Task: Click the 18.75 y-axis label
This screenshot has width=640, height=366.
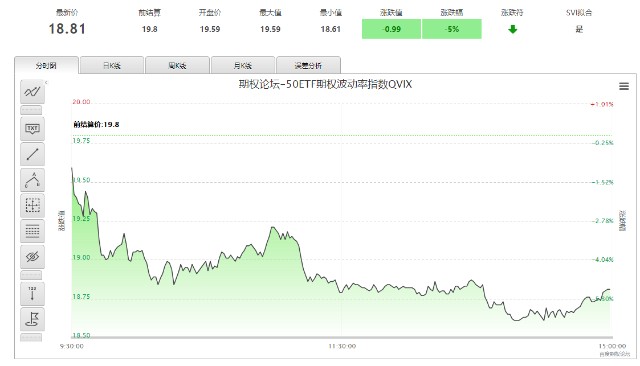Action: (81, 297)
